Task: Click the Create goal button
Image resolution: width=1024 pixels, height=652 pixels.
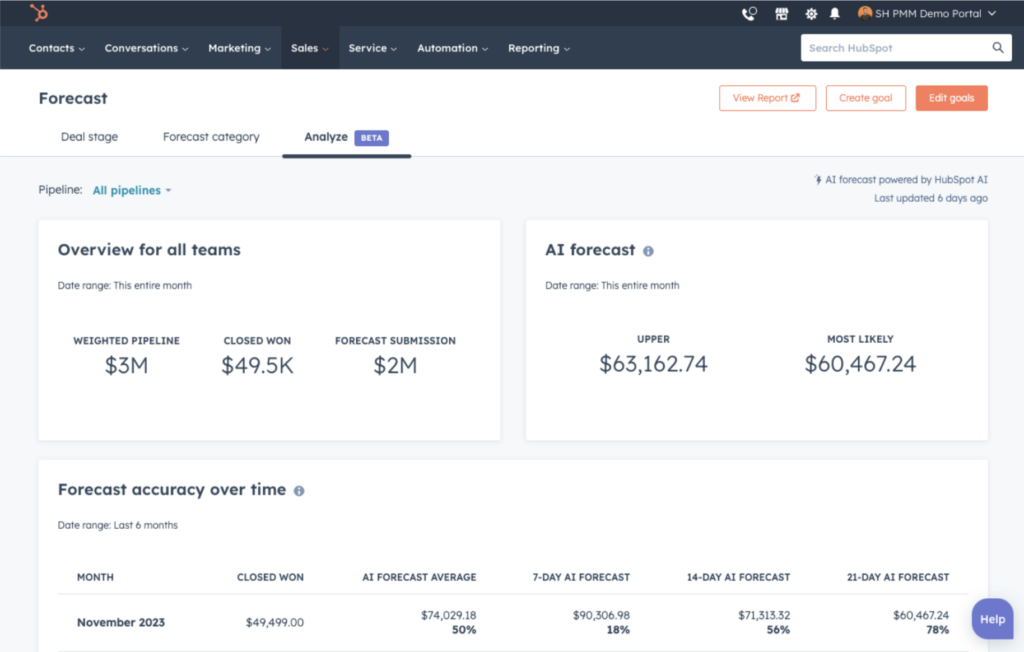Action: [x=865, y=98]
